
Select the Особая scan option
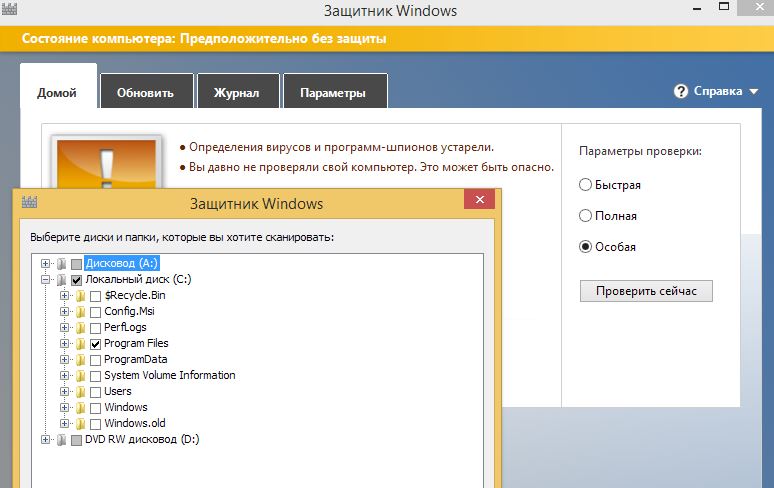pyautogui.click(x=585, y=247)
